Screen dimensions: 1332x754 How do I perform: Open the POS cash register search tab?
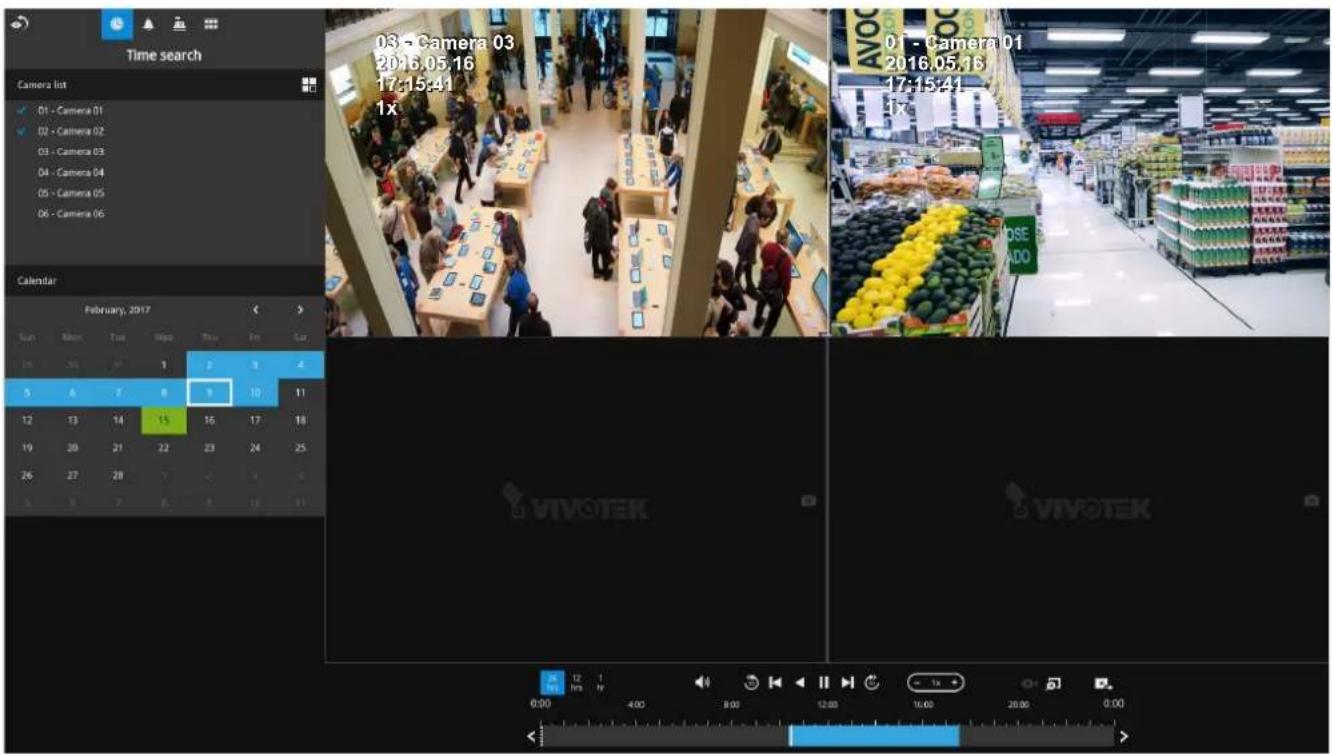181,24
